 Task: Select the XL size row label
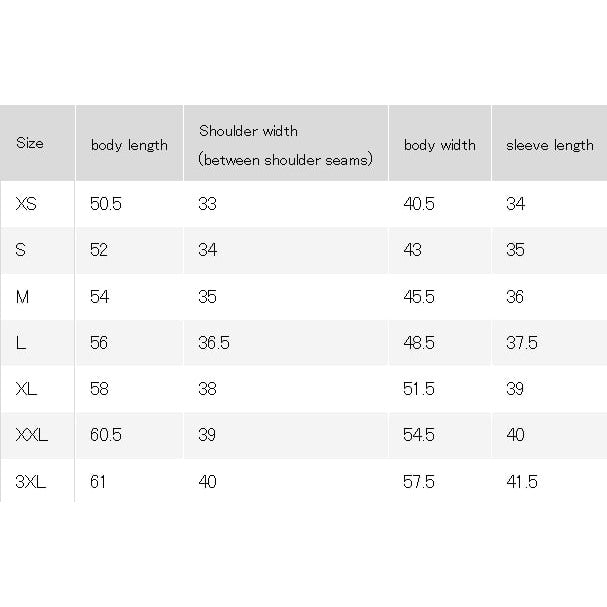coord(26,389)
